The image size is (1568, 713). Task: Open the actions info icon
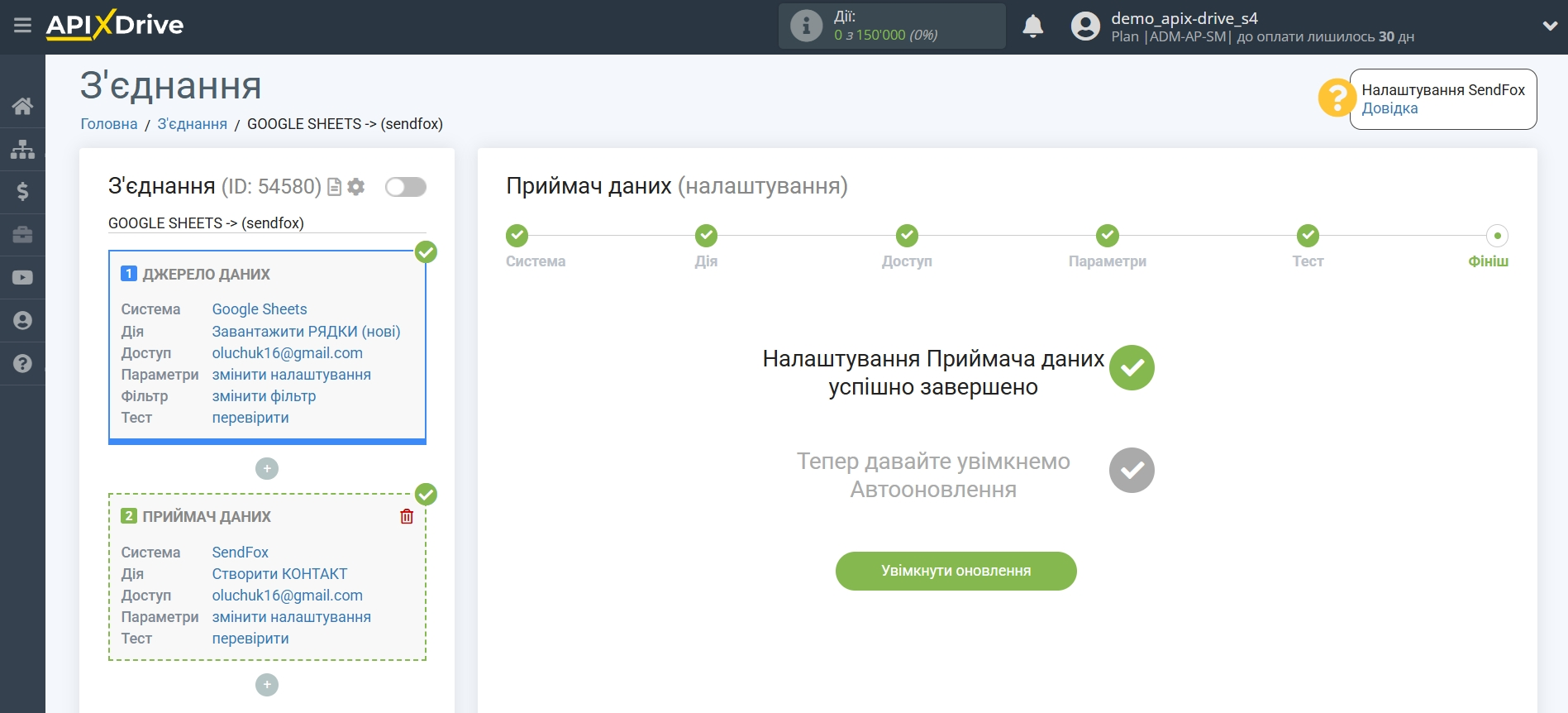[x=806, y=26]
